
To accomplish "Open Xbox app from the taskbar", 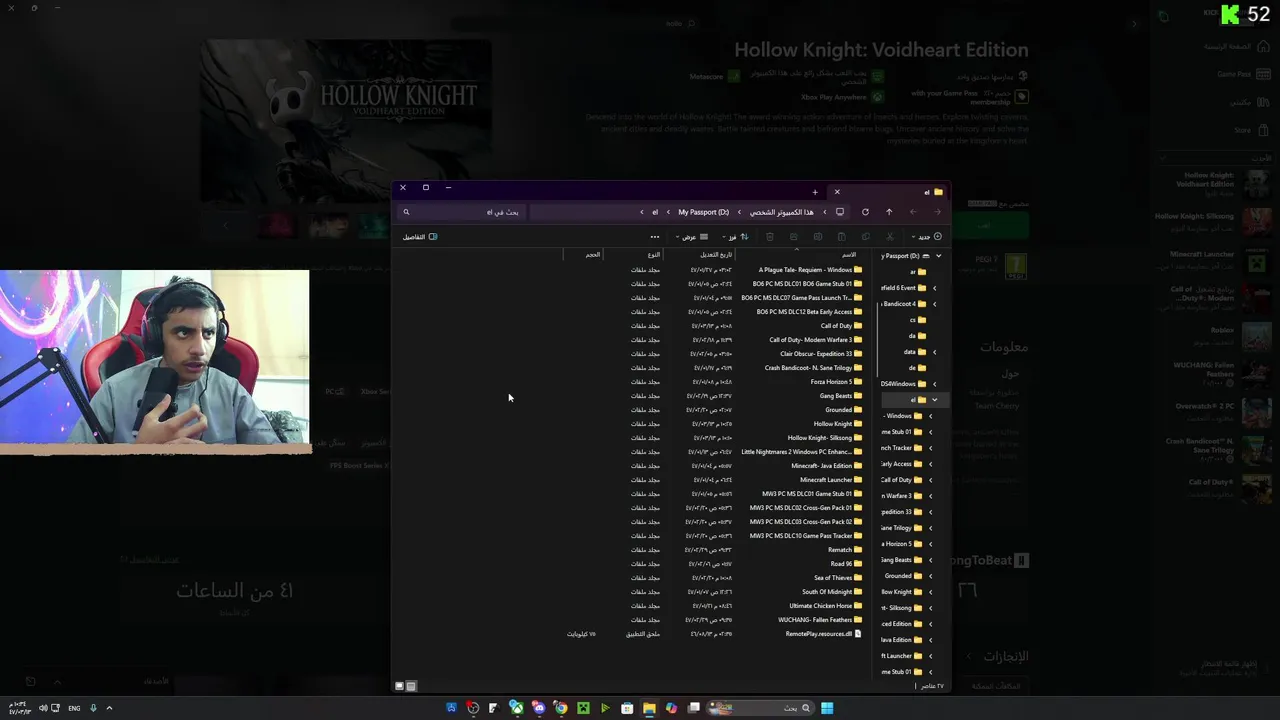I will point(517,708).
